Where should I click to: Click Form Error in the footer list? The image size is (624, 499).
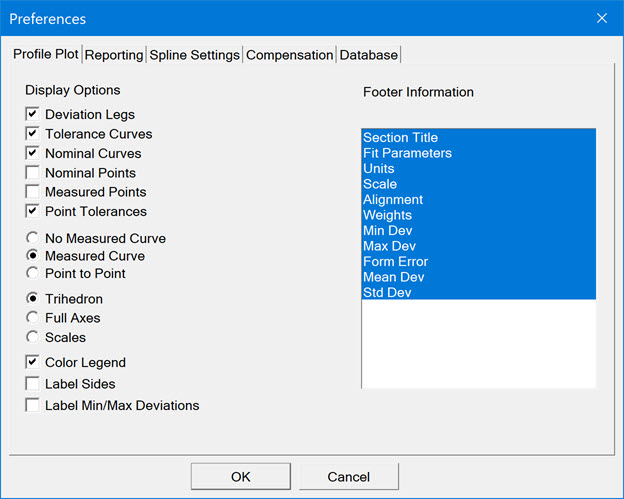point(395,262)
